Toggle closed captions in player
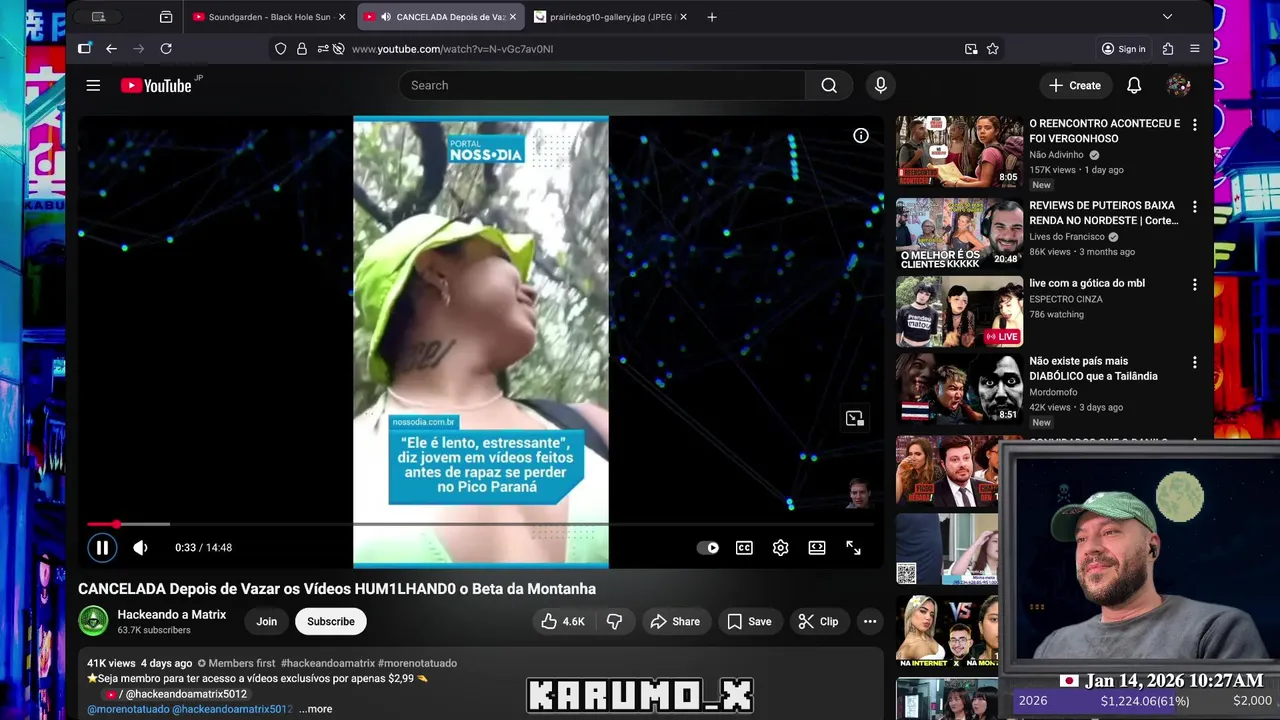This screenshot has height=720, width=1280. coord(744,547)
